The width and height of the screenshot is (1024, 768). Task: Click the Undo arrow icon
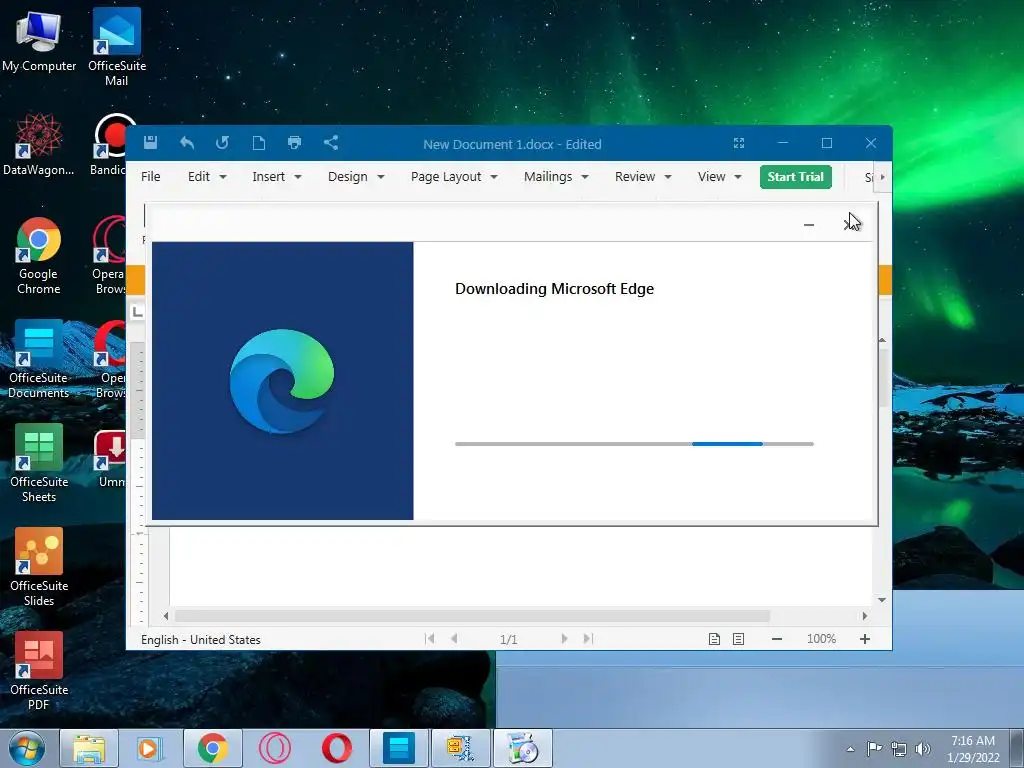tap(187, 142)
